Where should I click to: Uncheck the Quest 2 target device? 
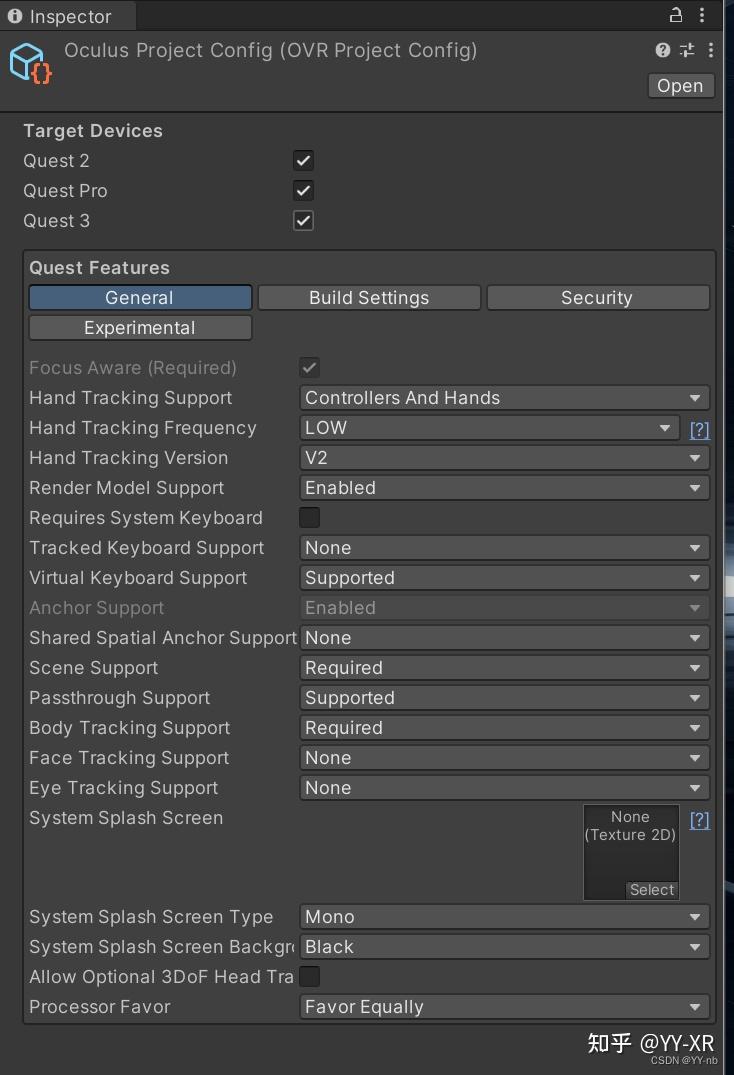[303, 160]
